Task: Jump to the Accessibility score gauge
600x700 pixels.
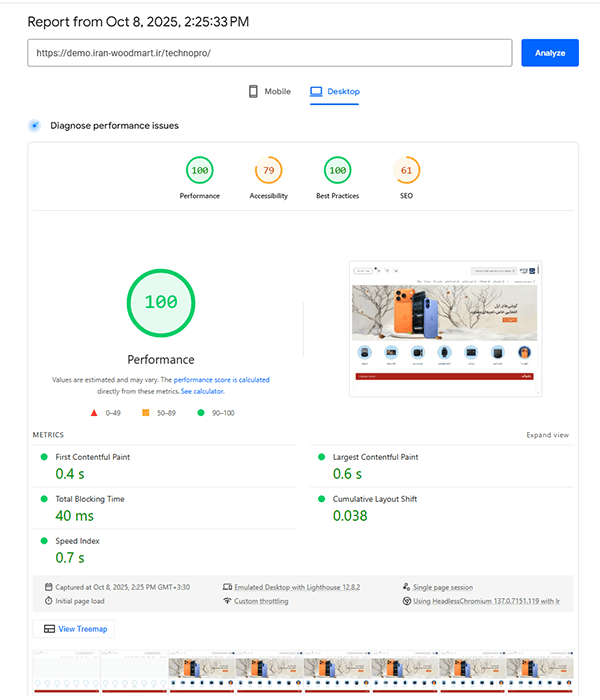Action: point(268,171)
